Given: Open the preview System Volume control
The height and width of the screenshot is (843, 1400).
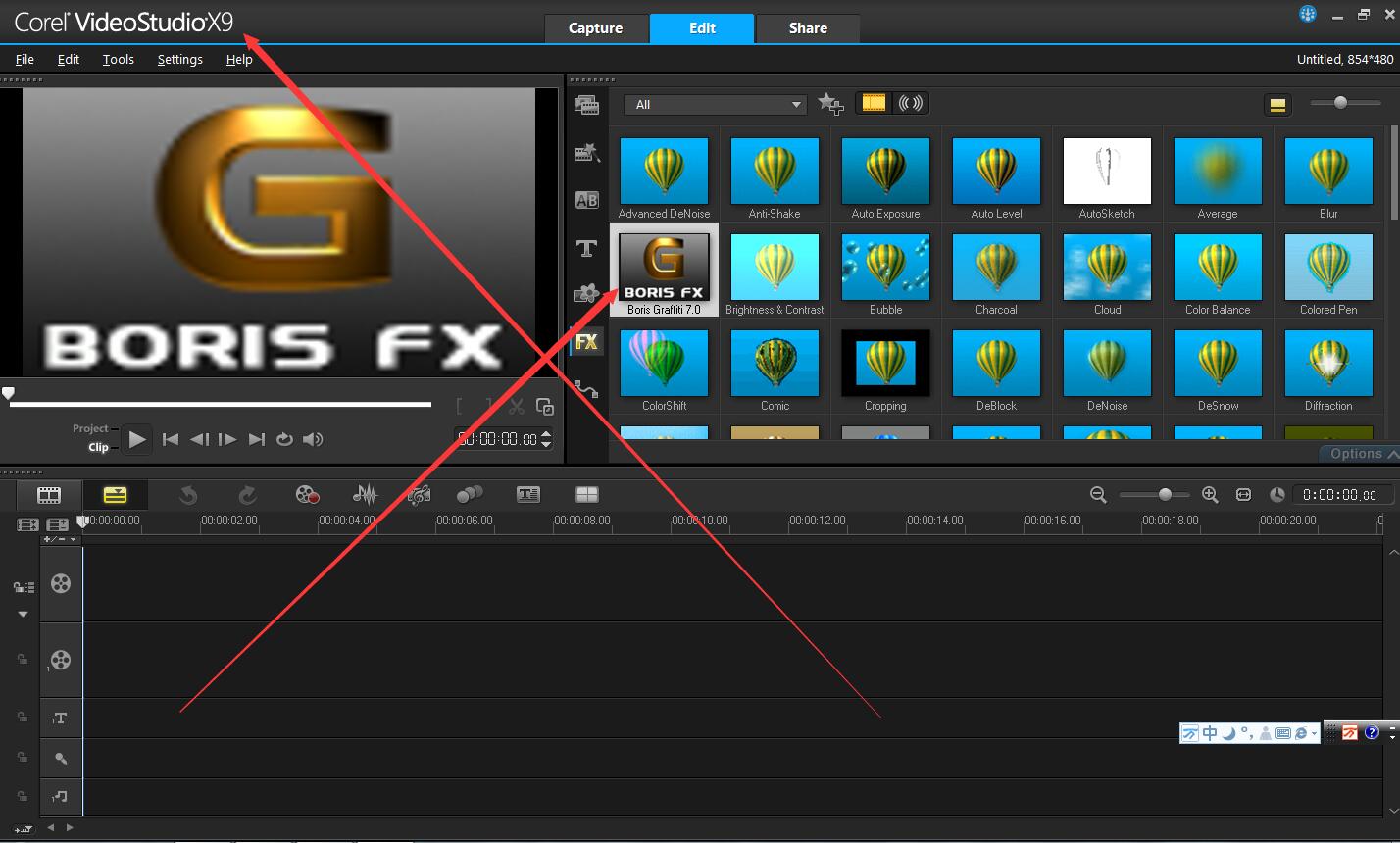Looking at the screenshot, I should (314, 439).
